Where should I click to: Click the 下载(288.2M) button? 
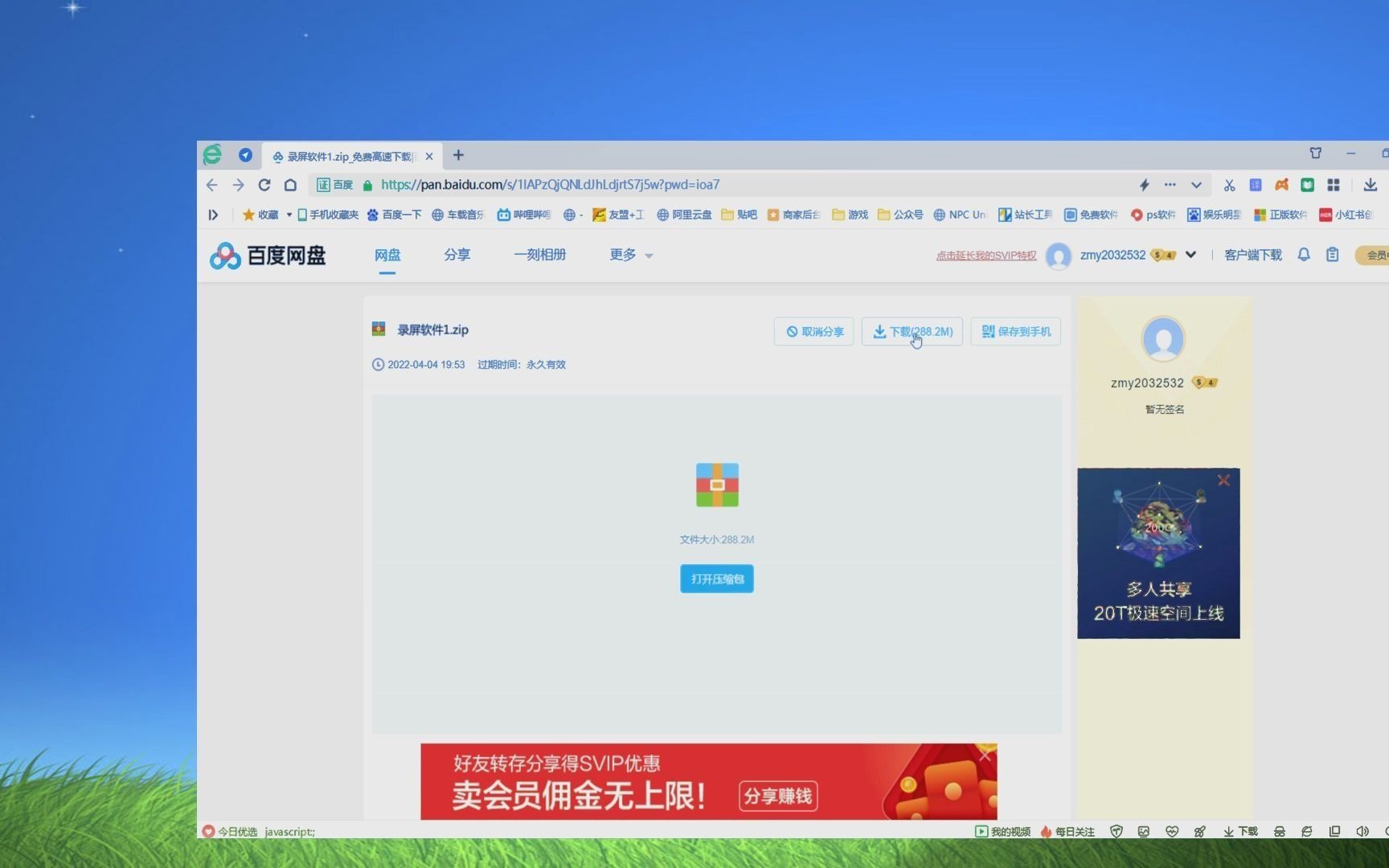pyautogui.click(x=912, y=331)
